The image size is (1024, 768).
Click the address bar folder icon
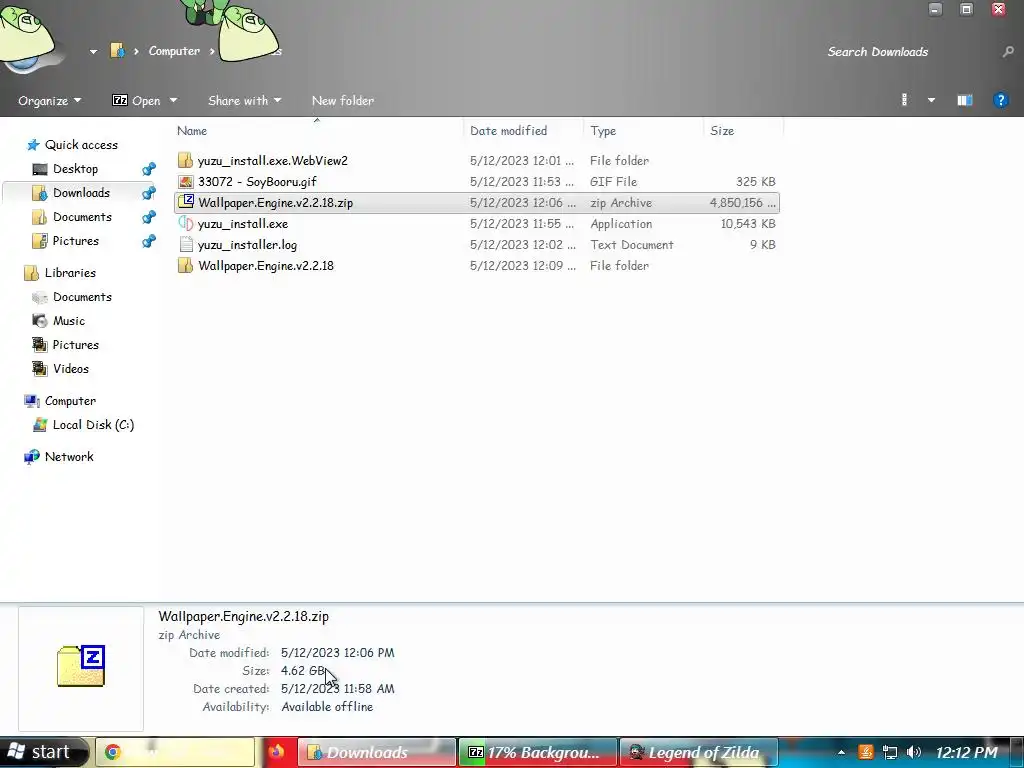(x=117, y=50)
